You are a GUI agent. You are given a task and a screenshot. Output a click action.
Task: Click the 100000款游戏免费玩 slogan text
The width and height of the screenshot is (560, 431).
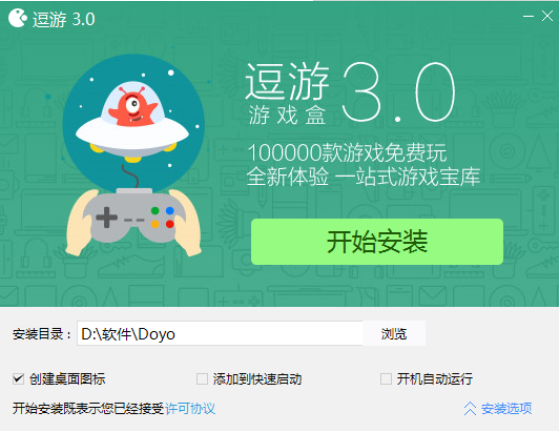pyautogui.click(x=347, y=153)
